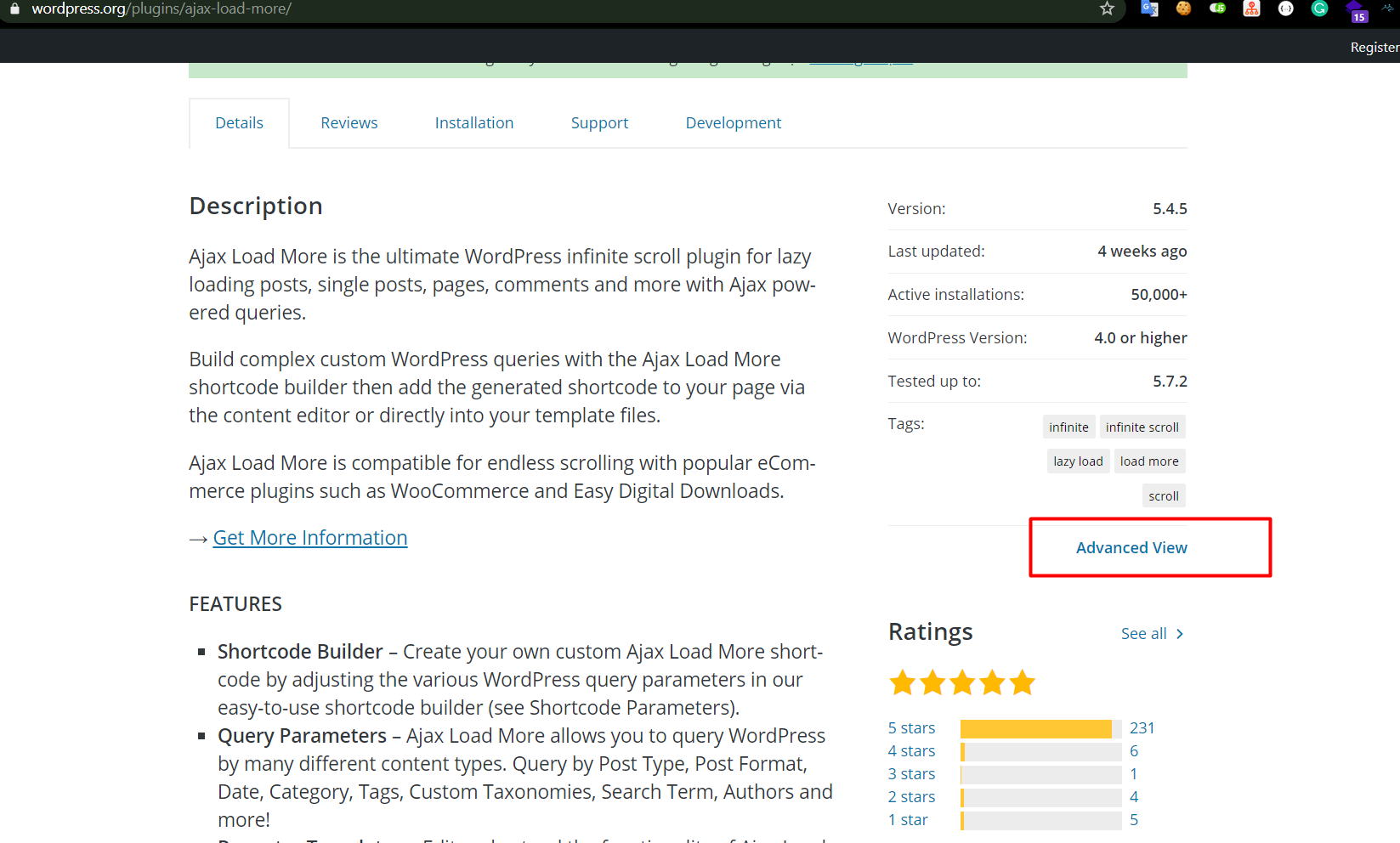This screenshot has height=843, width=1400.
Task: Open the Support tab
Action: [599, 123]
